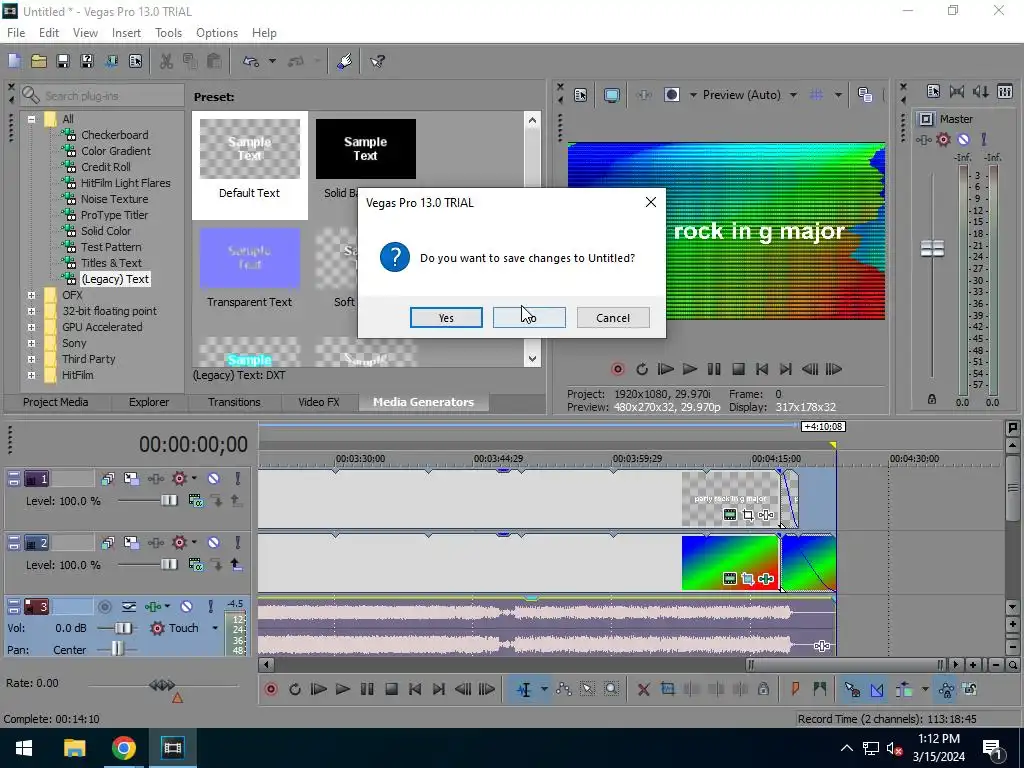
Task: Click Play From Start in timeline transport
Action: 318,689
